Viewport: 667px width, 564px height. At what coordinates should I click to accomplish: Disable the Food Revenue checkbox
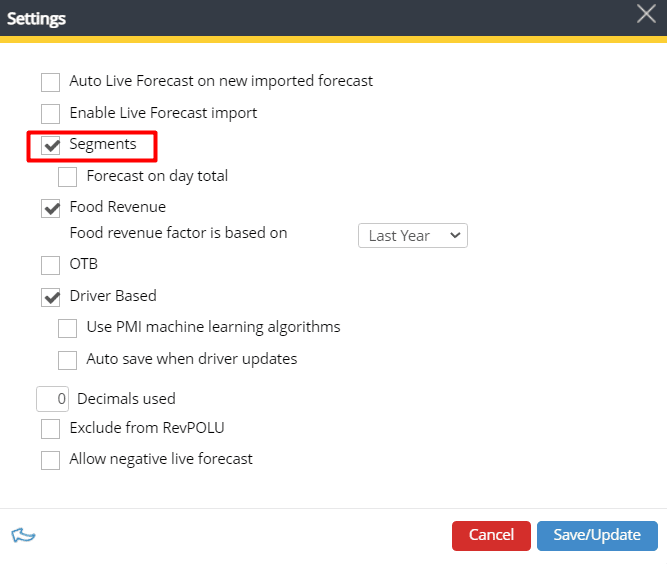(51, 208)
